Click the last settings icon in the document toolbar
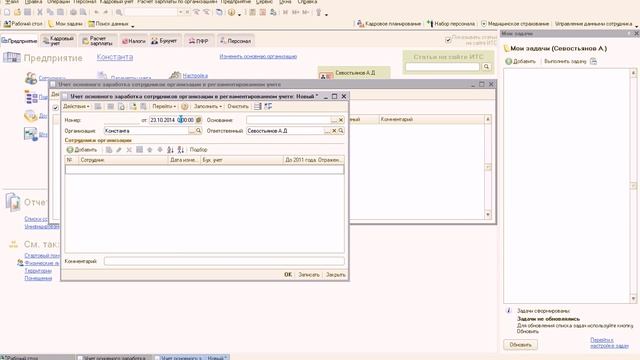This screenshot has width=640, height=360. (268, 107)
